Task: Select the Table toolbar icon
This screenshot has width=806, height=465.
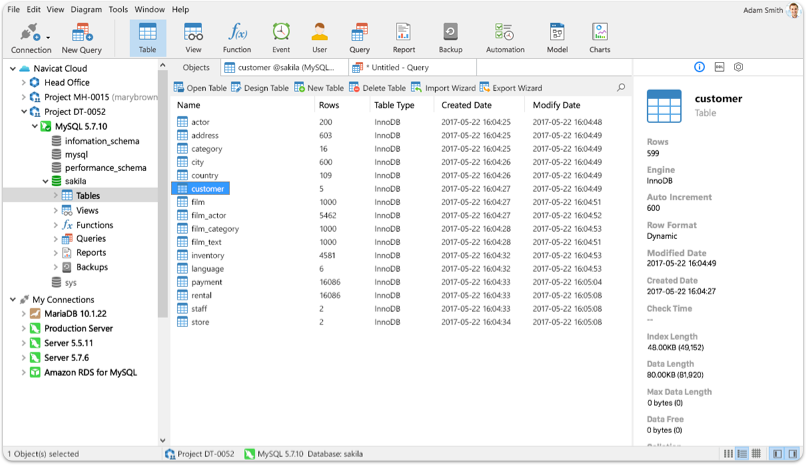Action: coord(148,39)
